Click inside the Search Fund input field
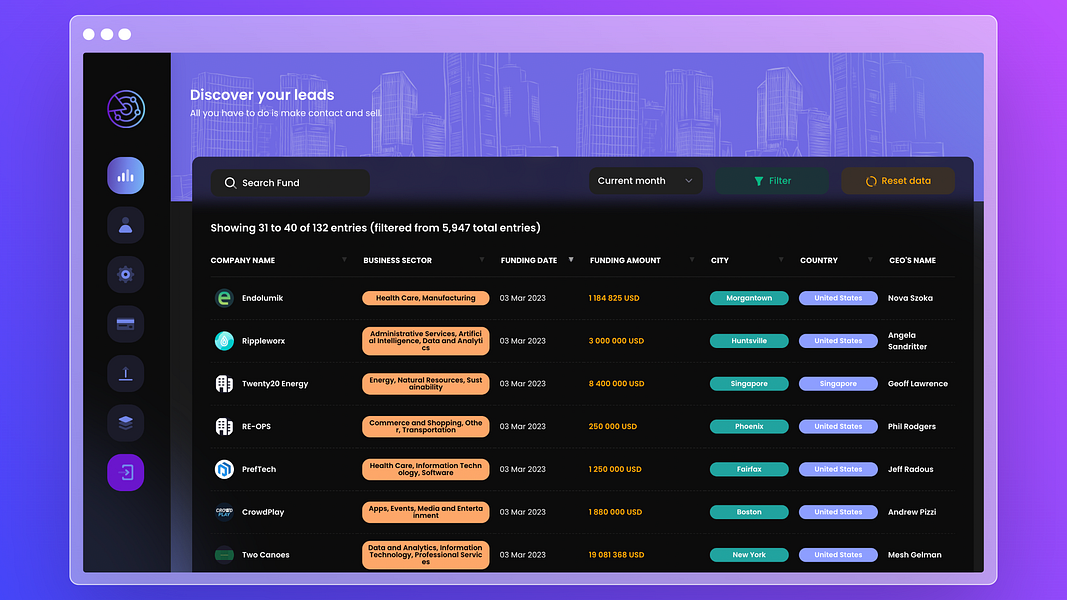The width and height of the screenshot is (1067, 600). click(300, 183)
